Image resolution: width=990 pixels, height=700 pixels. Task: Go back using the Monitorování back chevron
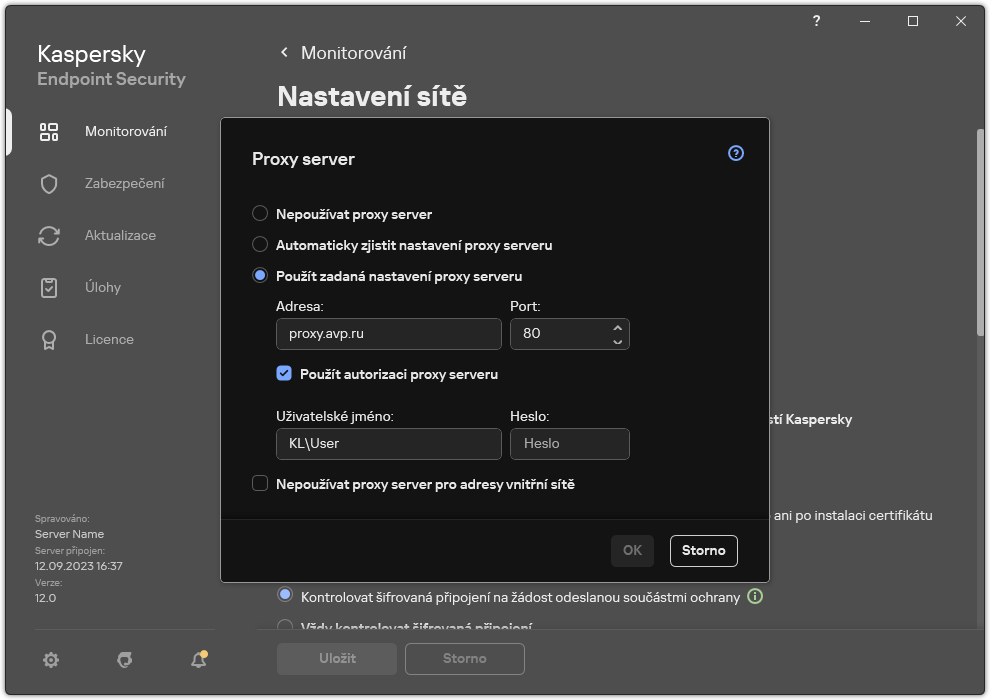tap(284, 52)
